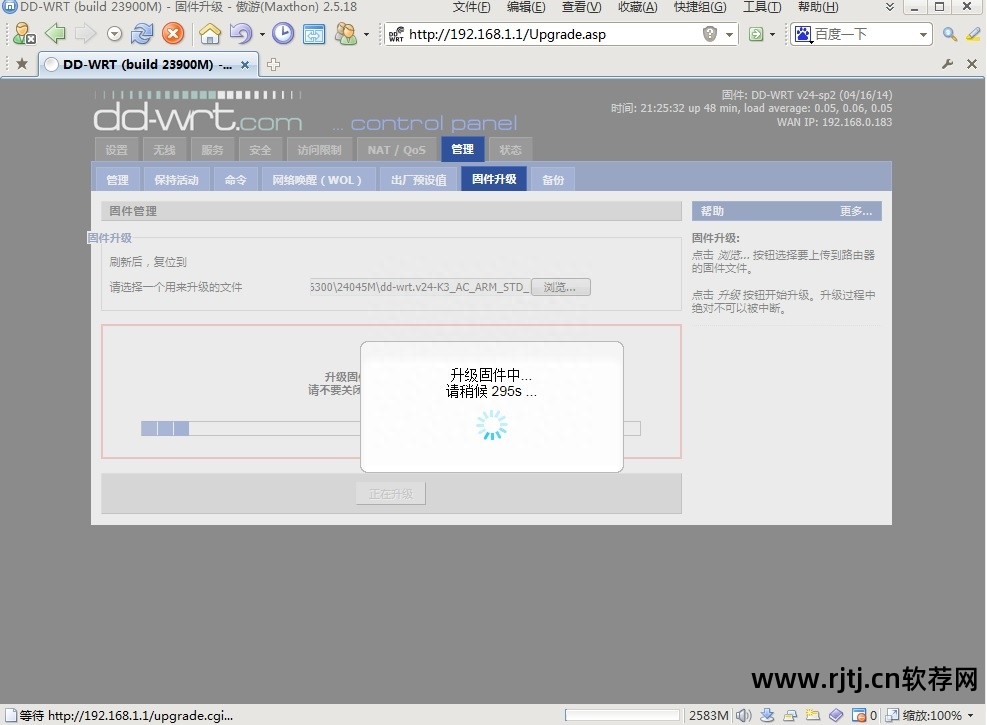Click the Forward navigation arrow
Image resolution: width=987 pixels, height=725 pixels.
[86, 33]
